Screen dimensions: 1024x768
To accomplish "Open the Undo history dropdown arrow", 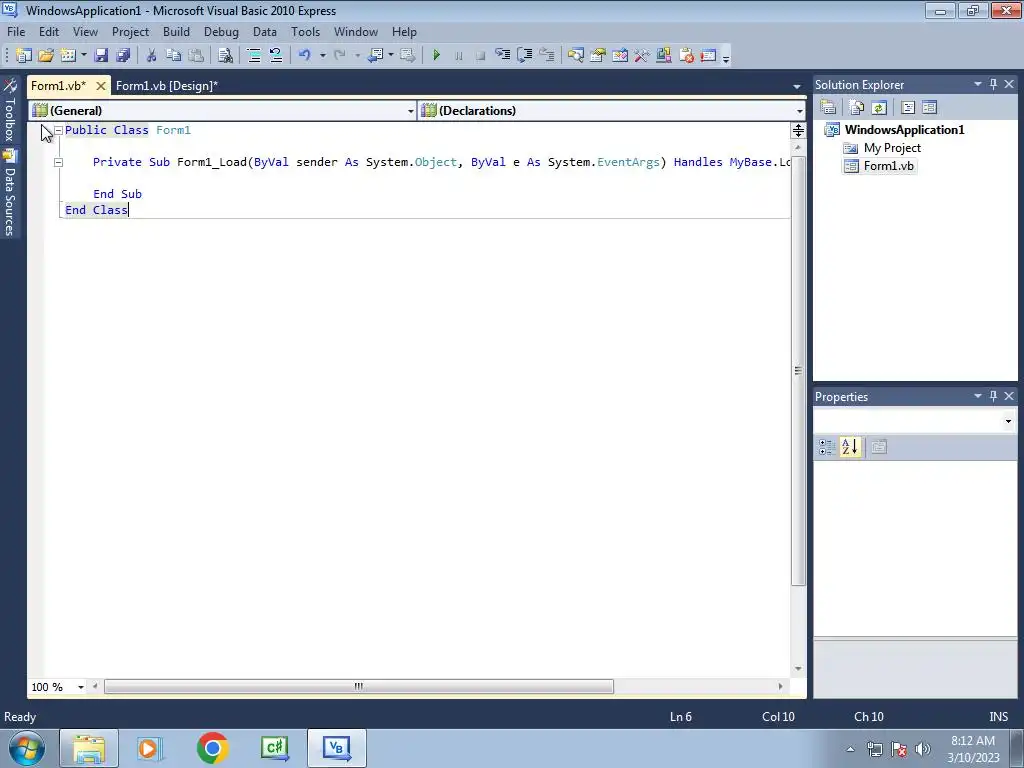I will pos(323,56).
